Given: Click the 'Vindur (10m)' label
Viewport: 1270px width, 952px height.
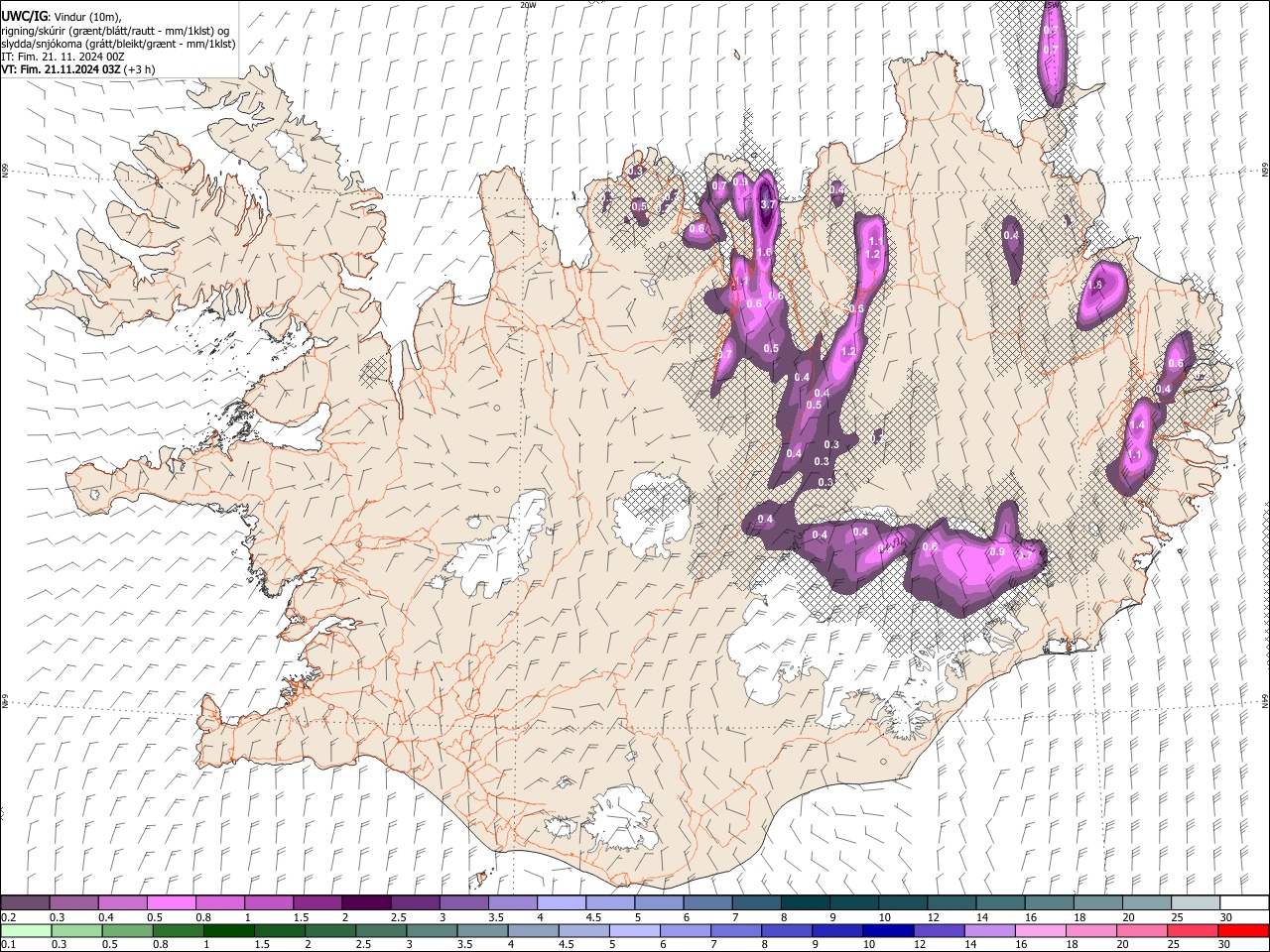Looking at the screenshot, I should point(87,17).
